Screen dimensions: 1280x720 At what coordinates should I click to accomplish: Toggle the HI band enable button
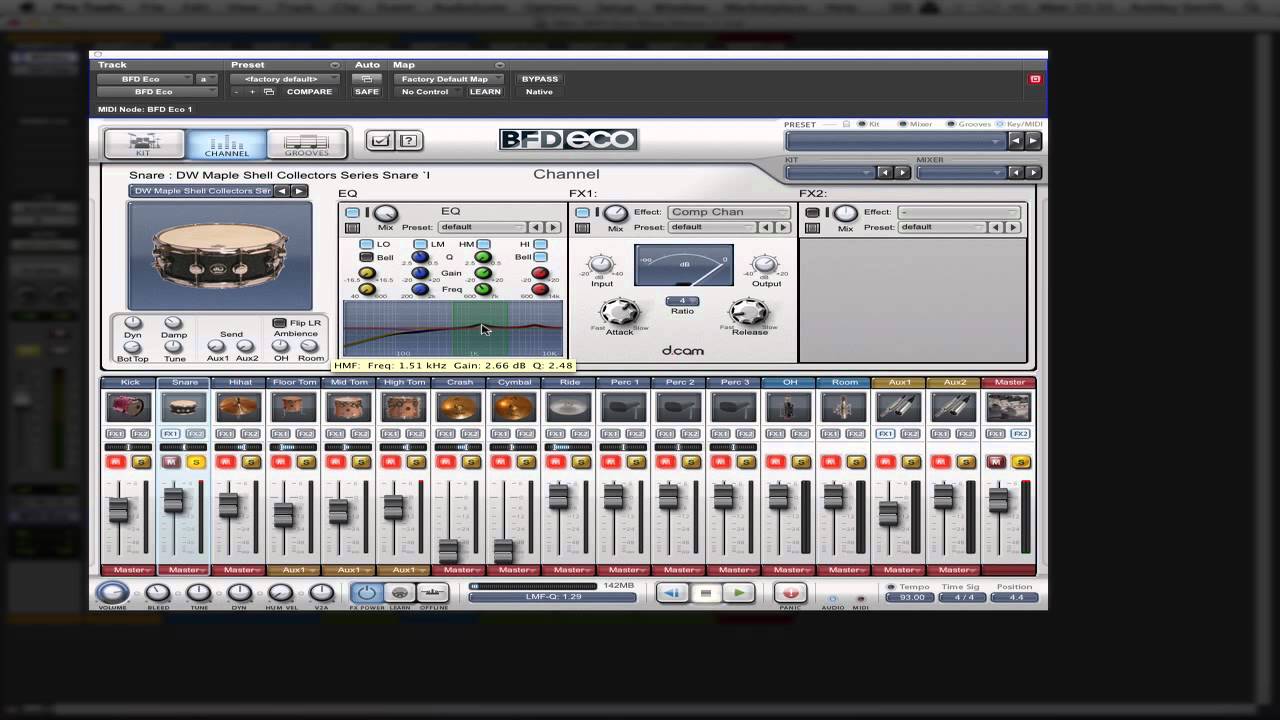pos(541,244)
